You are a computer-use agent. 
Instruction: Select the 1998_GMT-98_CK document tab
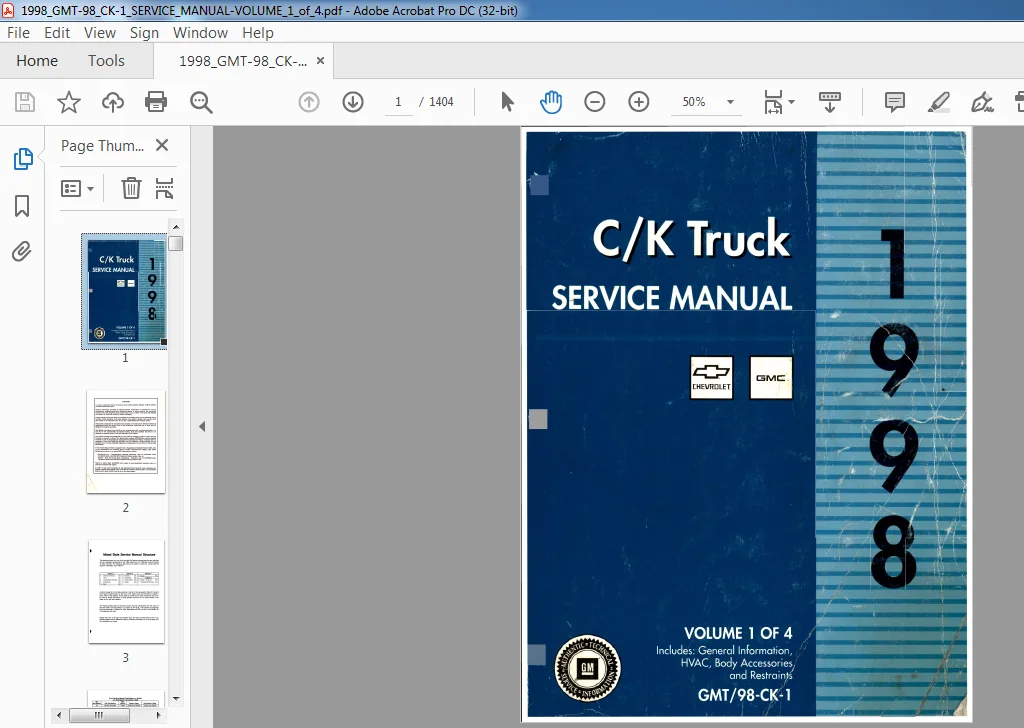click(x=243, y=61)
